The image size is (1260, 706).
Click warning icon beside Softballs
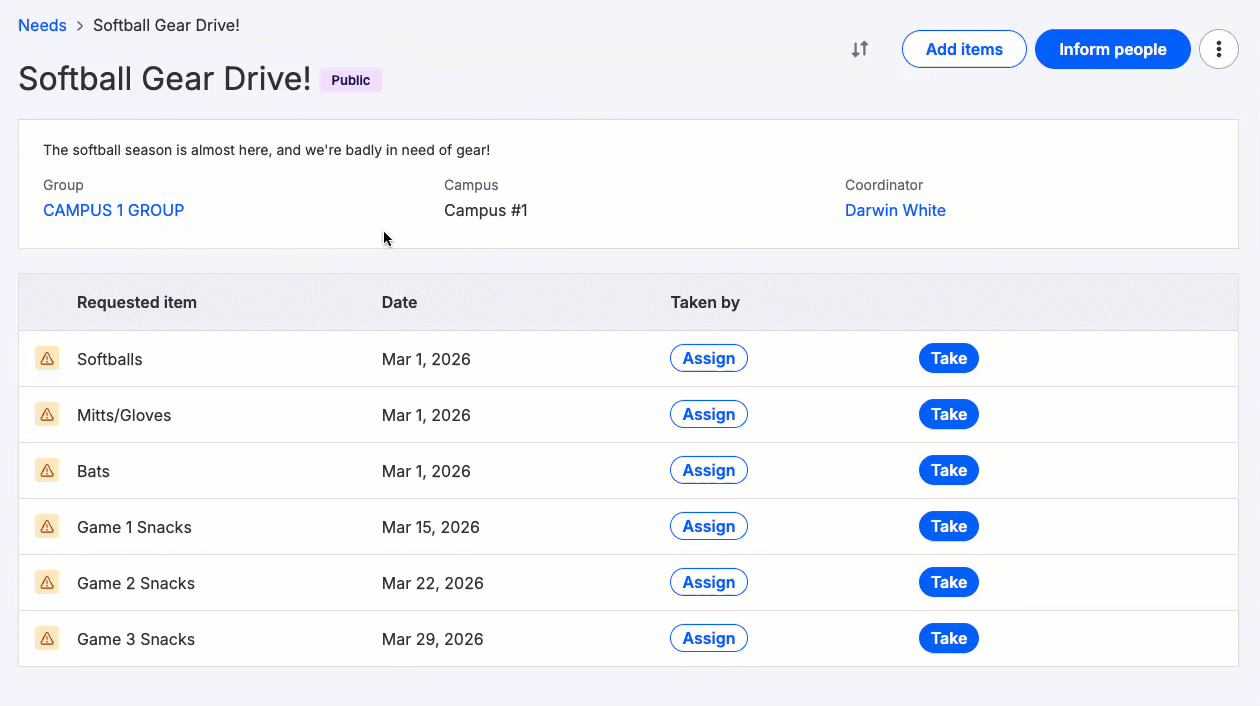(47, 358)
